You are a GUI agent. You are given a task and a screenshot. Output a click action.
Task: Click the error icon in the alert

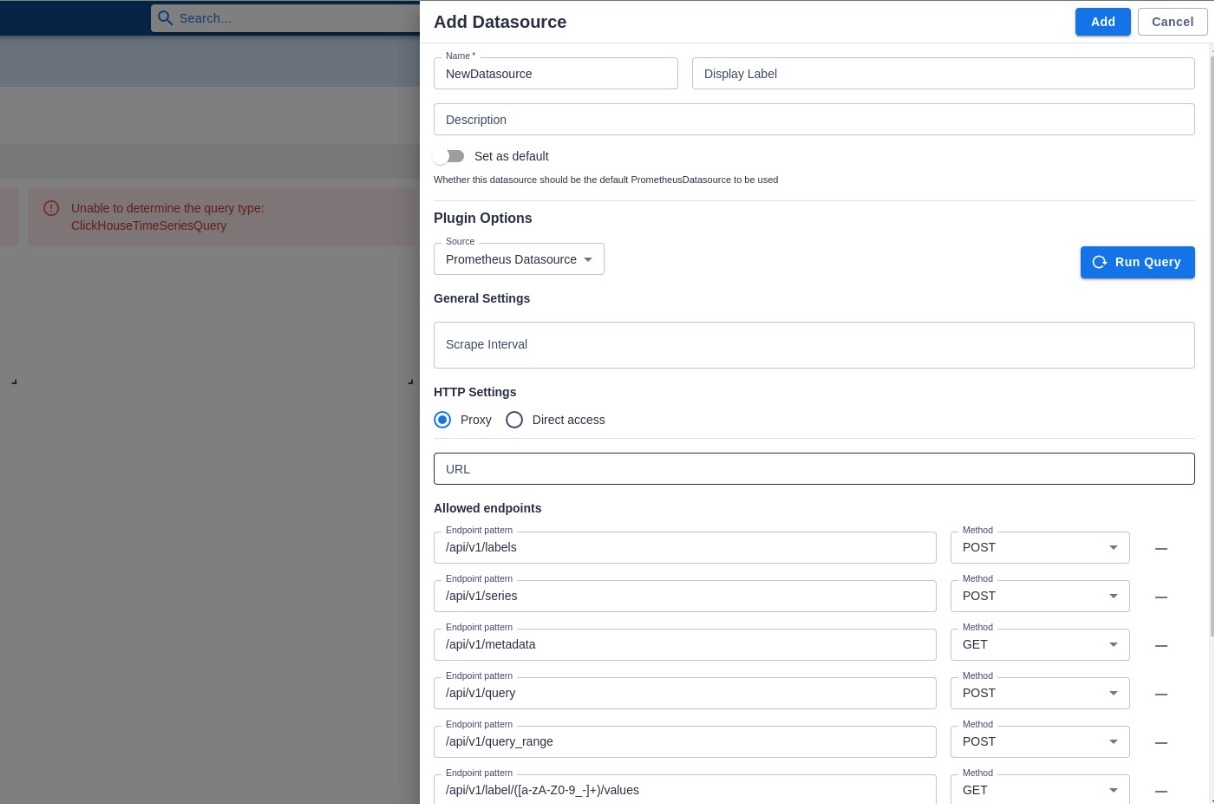coord(51,208)
